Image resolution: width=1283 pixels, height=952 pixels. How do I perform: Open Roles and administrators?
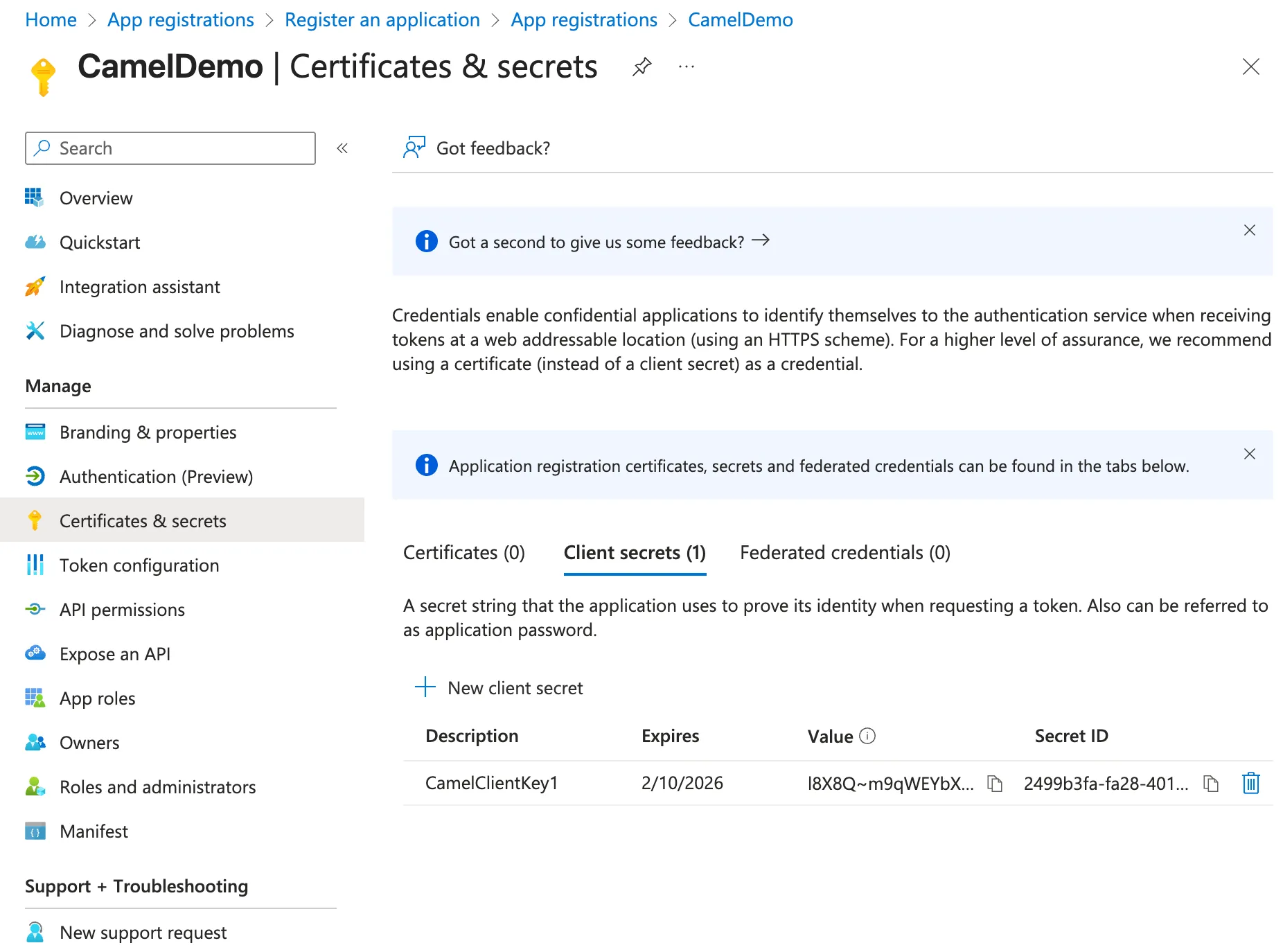tap(157, 787)
